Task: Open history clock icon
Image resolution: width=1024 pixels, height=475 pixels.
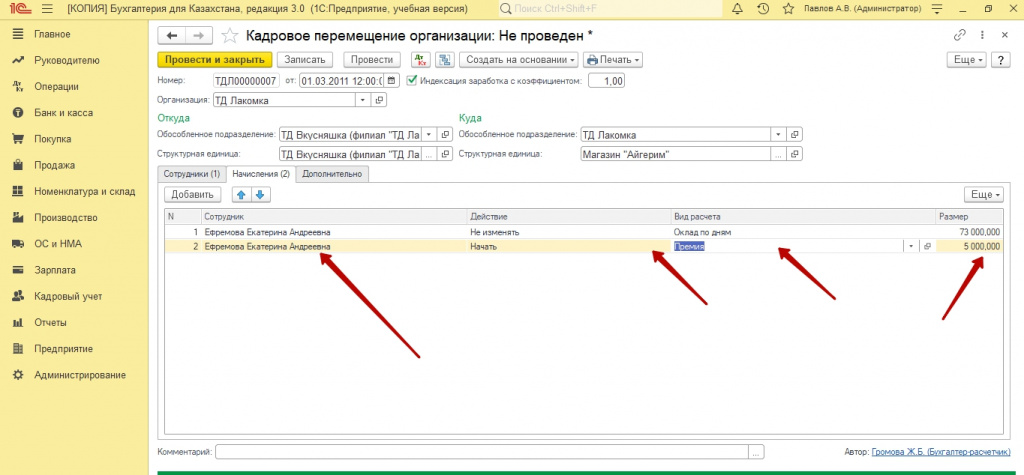Action: (763, 9)
